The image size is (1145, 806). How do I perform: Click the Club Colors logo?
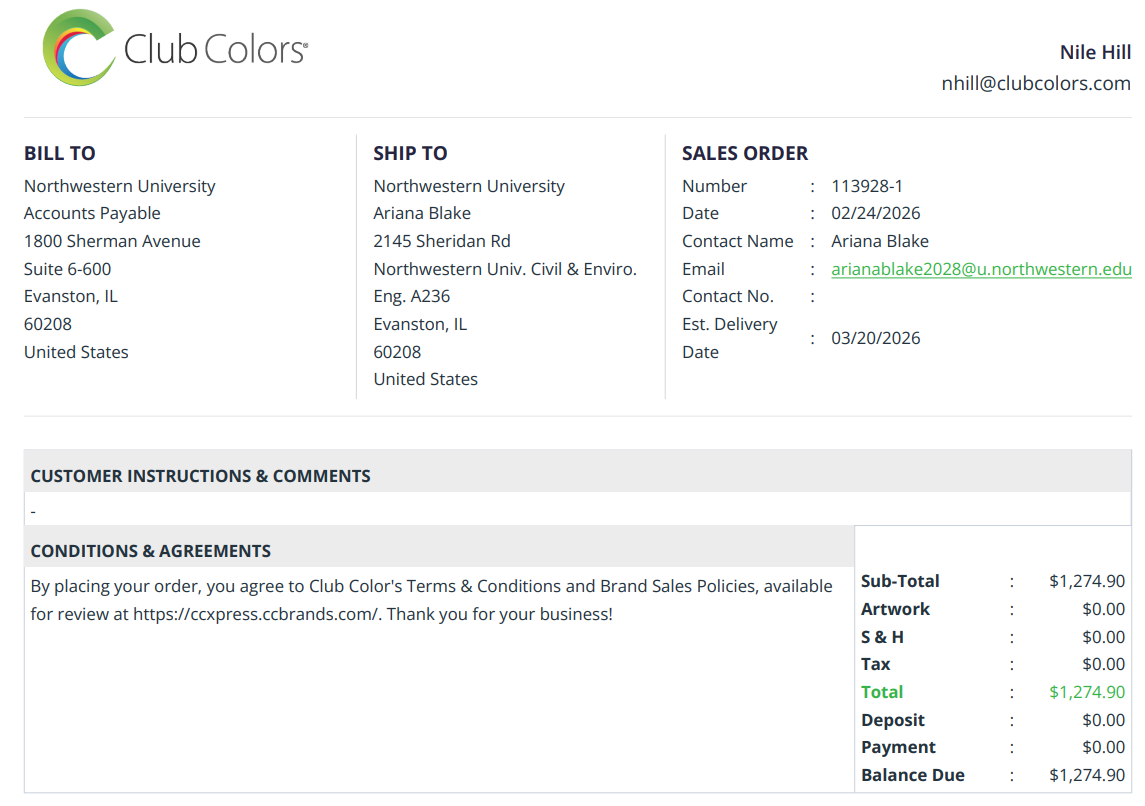pos(175,48)
